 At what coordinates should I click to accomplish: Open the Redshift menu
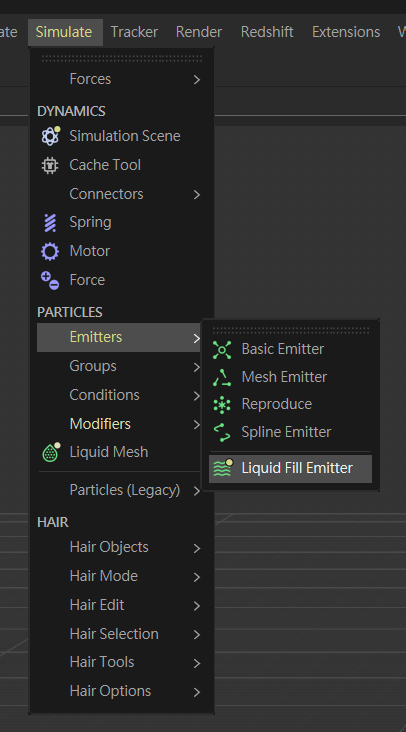coord(267,32)
